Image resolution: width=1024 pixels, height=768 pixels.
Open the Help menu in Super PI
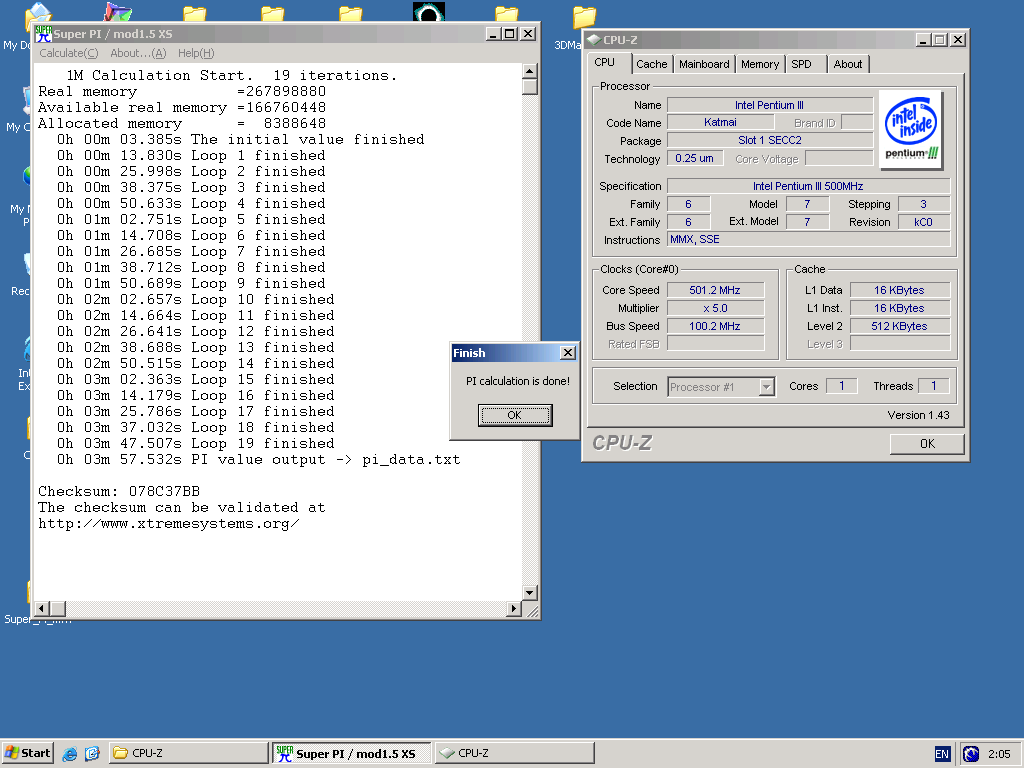(x=196, y=54)
